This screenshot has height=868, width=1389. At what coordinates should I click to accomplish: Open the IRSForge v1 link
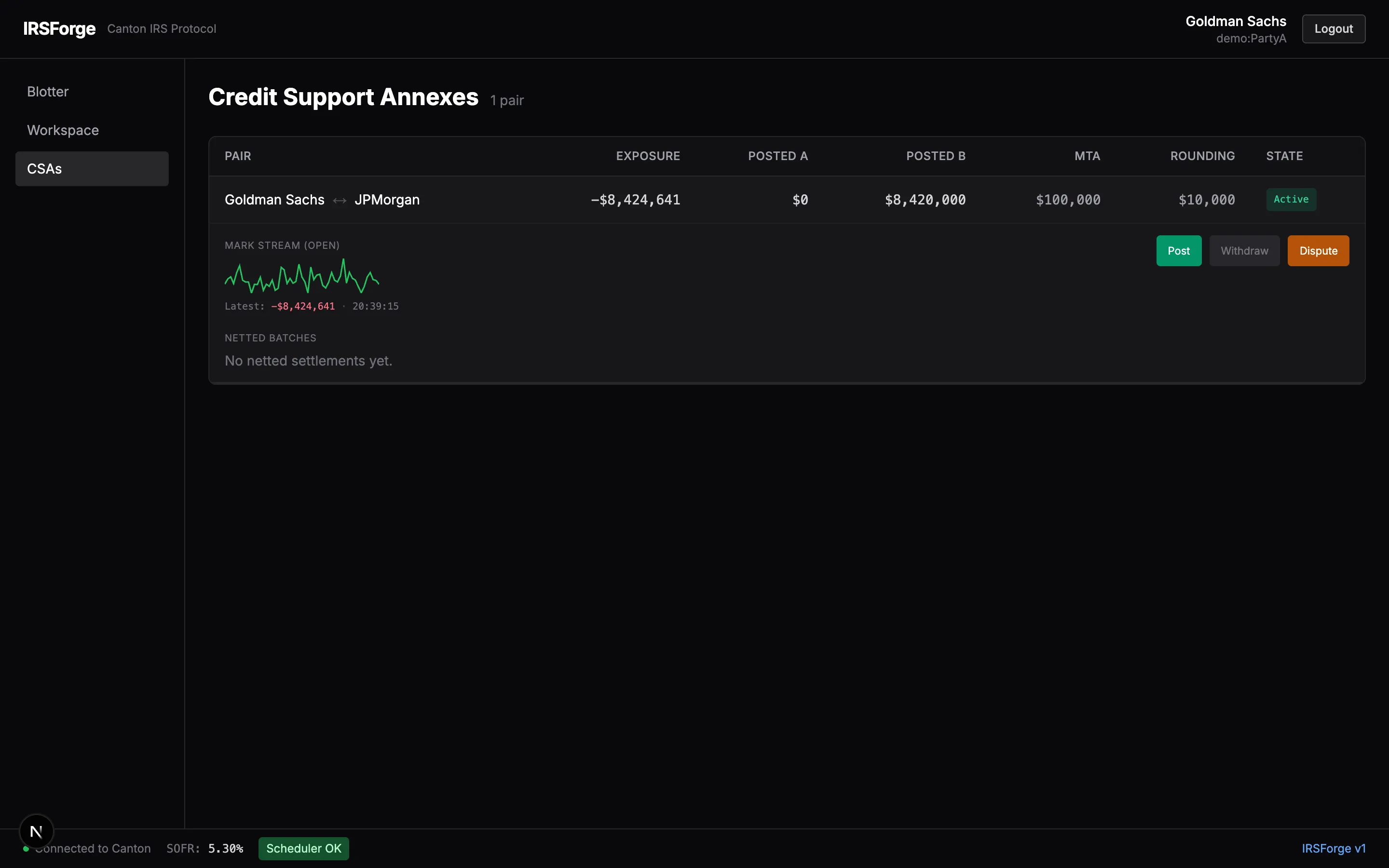1334,849
